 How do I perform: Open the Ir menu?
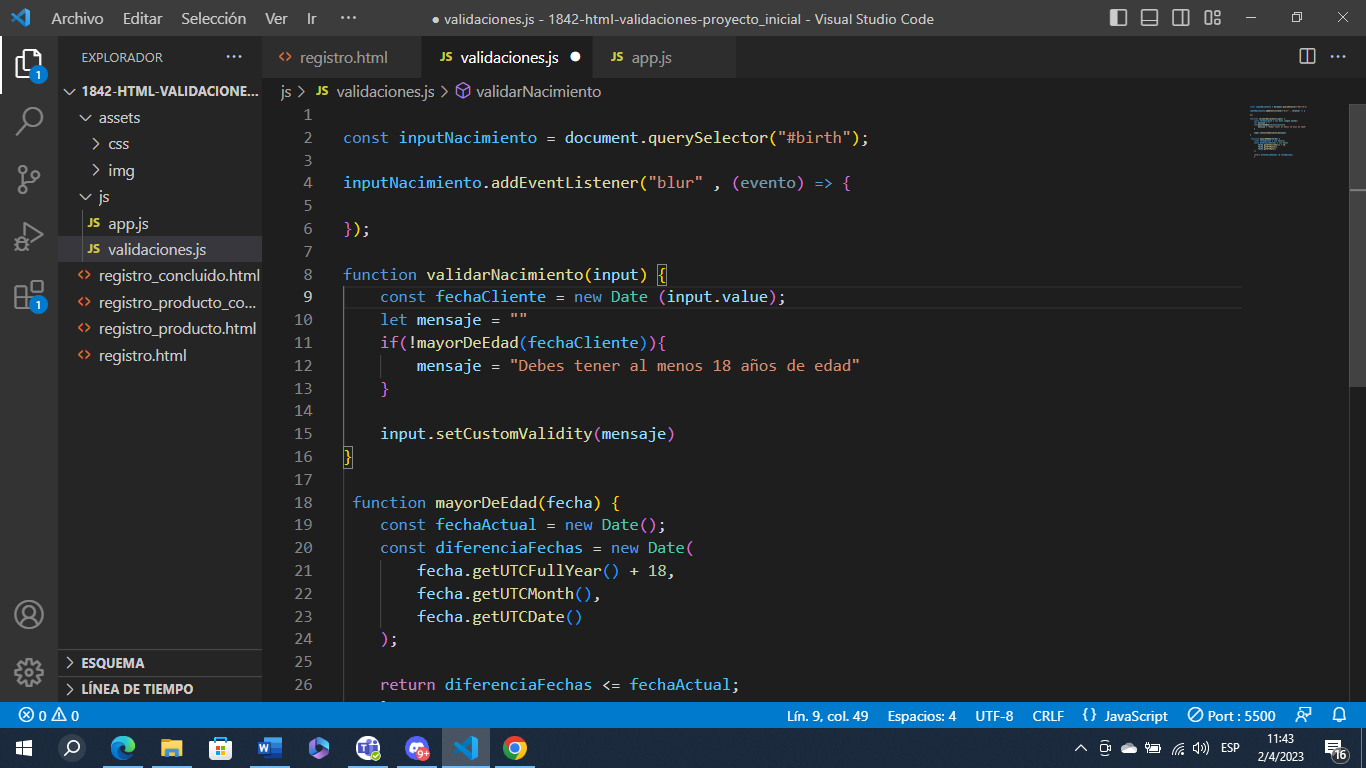[x=312, y=18]
